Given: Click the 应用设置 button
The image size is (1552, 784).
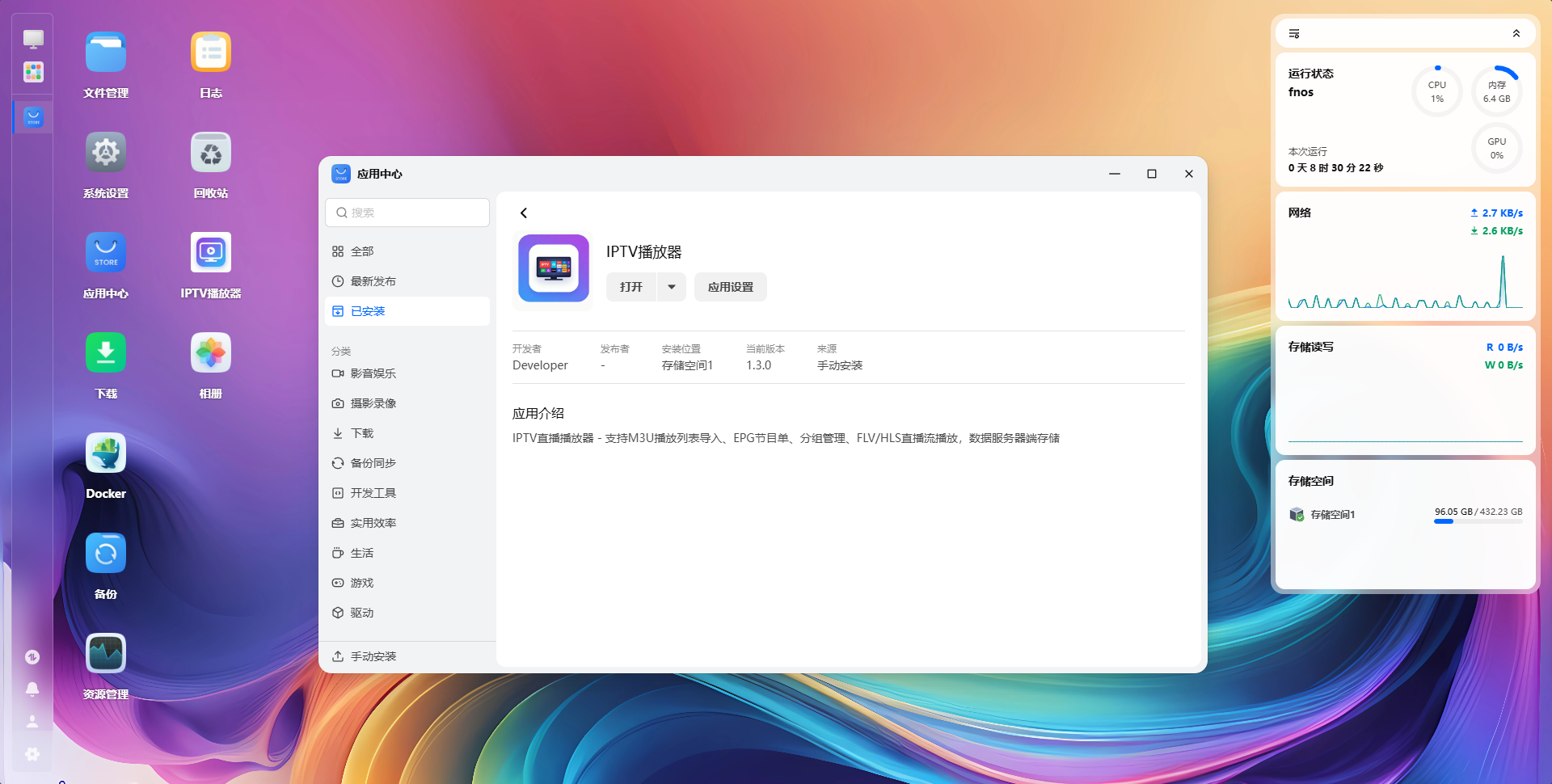Looking at the screenshot, I should point(731,287).
